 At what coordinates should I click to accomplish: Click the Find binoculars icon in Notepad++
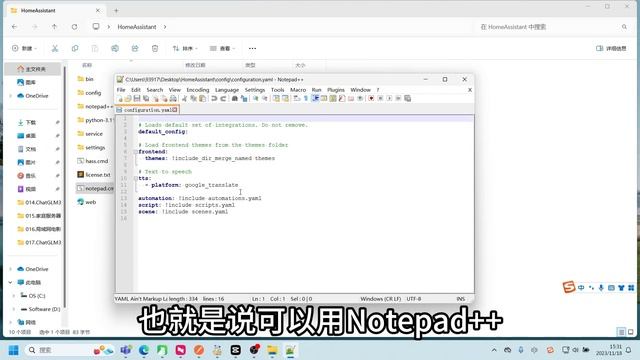[235, 98]
